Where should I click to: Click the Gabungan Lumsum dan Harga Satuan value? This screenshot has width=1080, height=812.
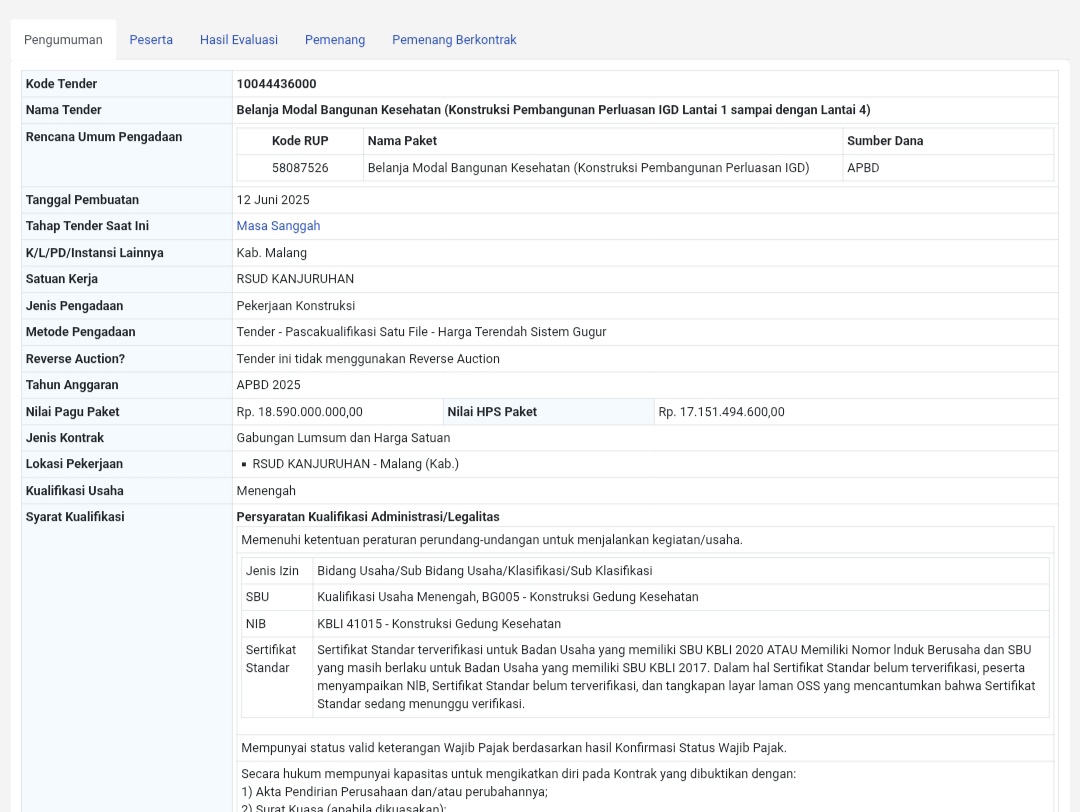coord(343,438)
